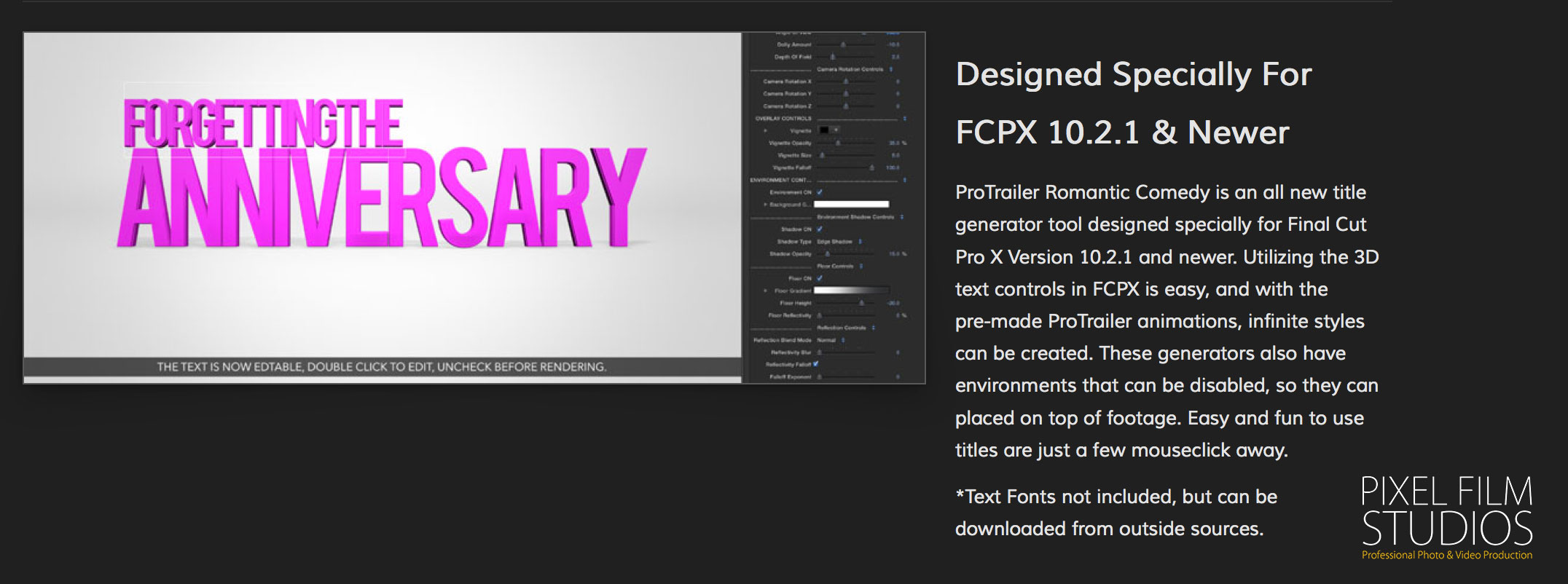Click the 'FCPX 10.2.1 & Newer' heading
This screenshot has height=584, width=1568.
click(x=1122, y=133)
